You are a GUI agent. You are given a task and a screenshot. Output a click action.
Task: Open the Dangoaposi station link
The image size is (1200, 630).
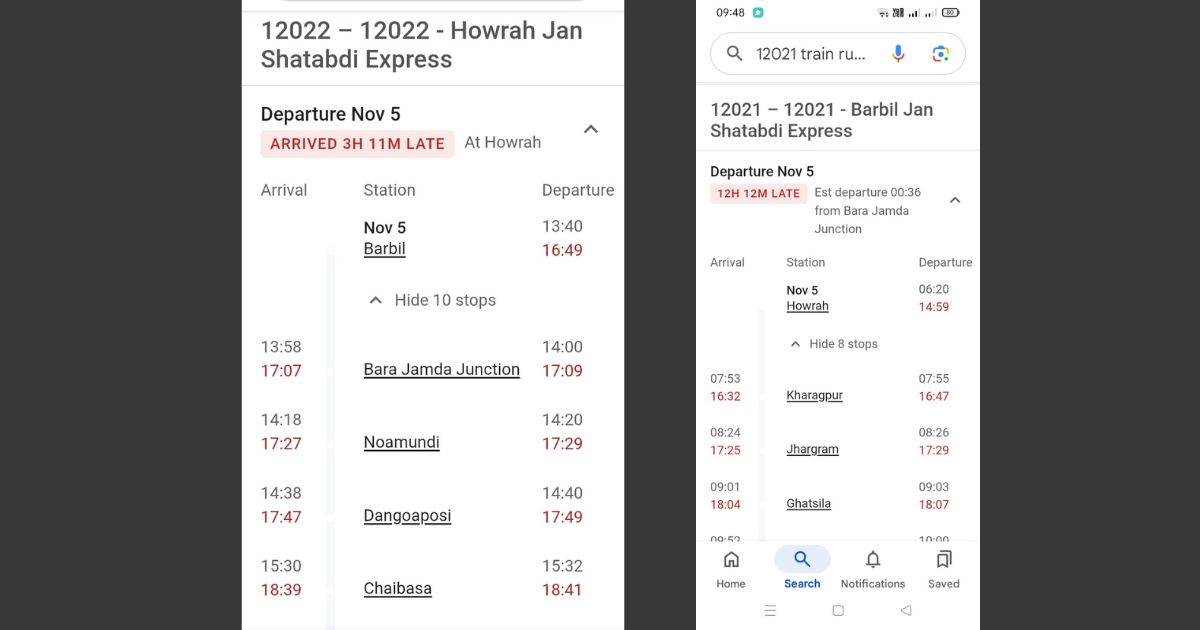[x=407, y=516]
